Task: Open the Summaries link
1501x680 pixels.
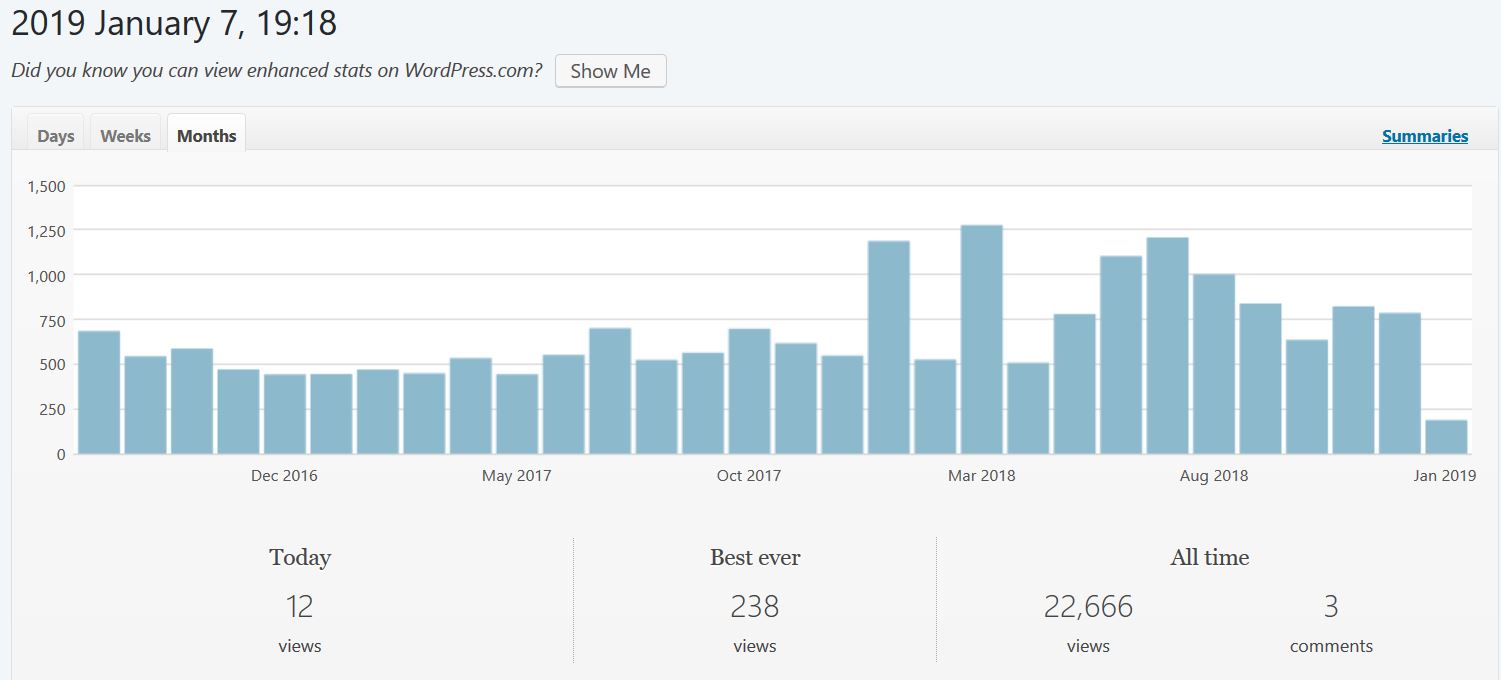Action: (x=1425, y=136)
